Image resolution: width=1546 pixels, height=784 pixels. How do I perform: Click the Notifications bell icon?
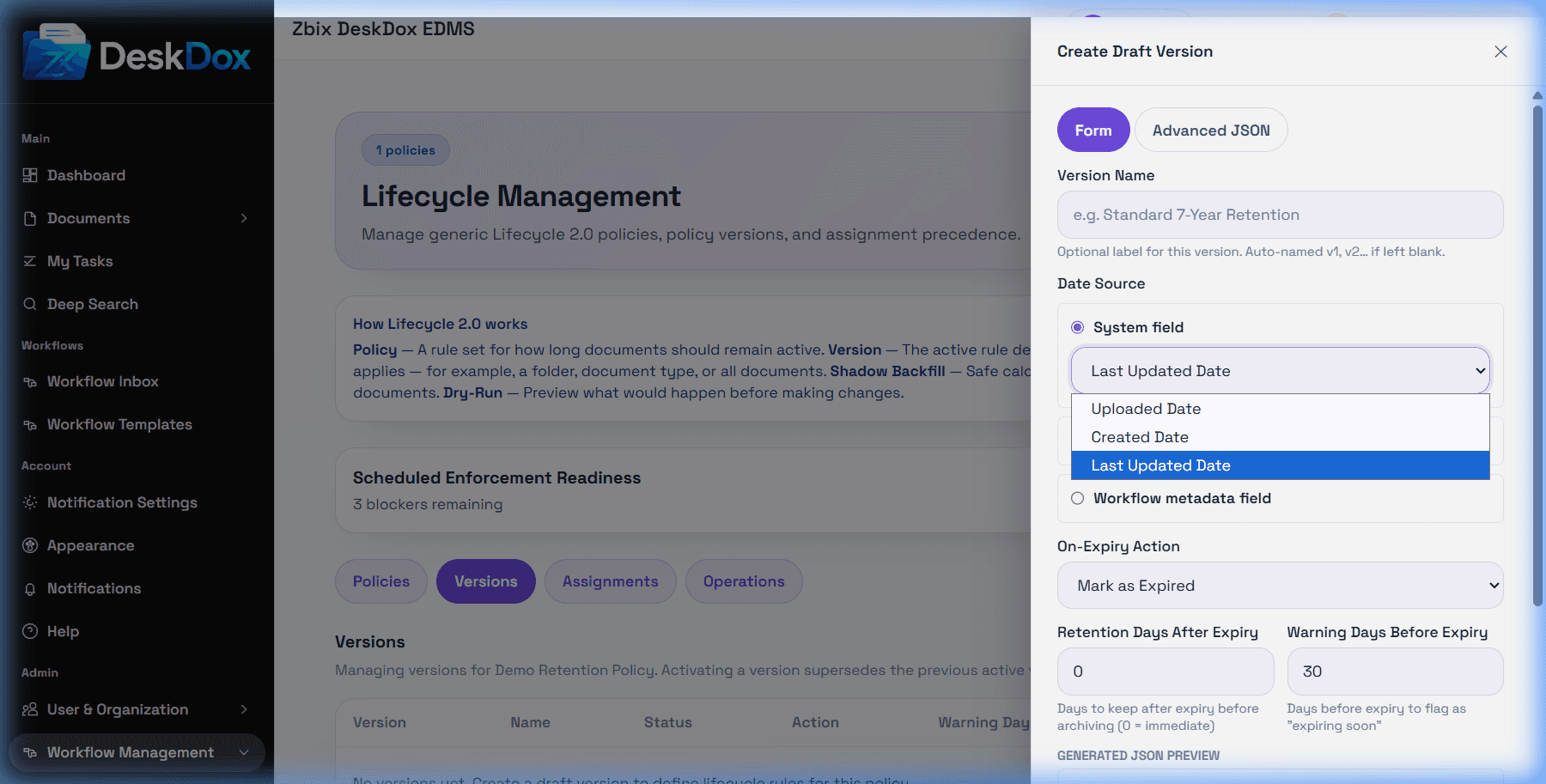tap(30, 588)
